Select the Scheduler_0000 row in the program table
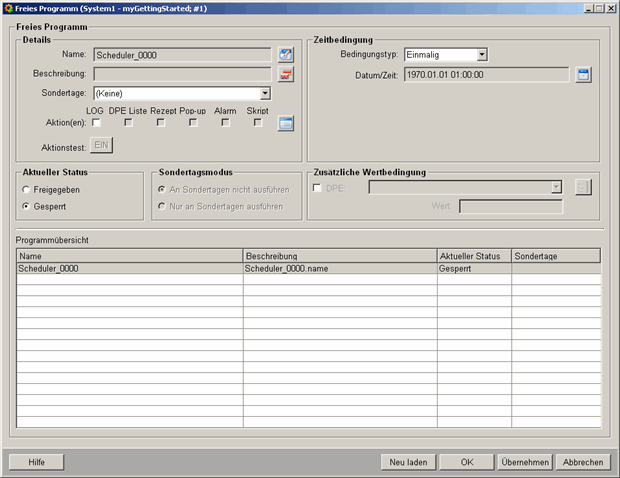 pyautogui.click(x=128, y=269)
